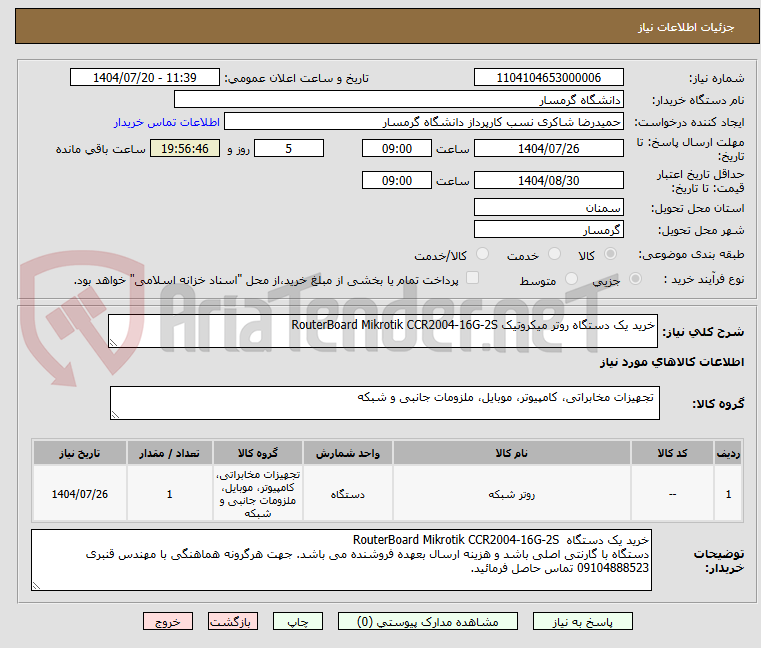Click the remaining time field 19:56:46
761x648 pixels.
(x=185, y=148)
